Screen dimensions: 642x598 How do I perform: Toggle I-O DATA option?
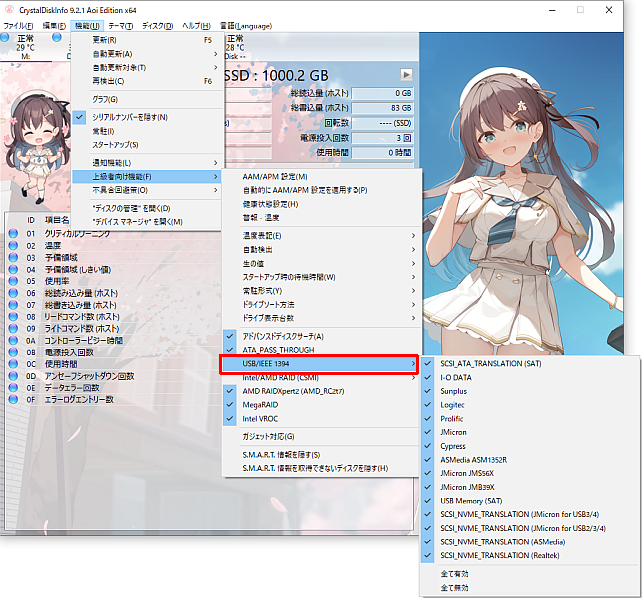[x=530, y=377]
